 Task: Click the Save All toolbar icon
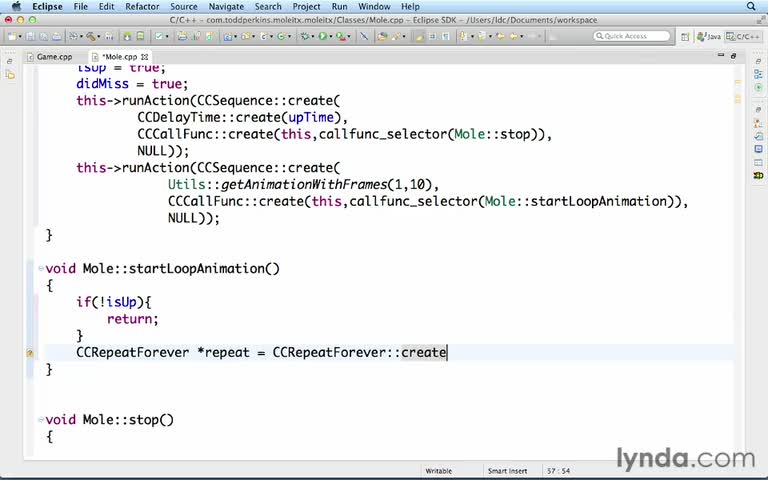(44, 37)
